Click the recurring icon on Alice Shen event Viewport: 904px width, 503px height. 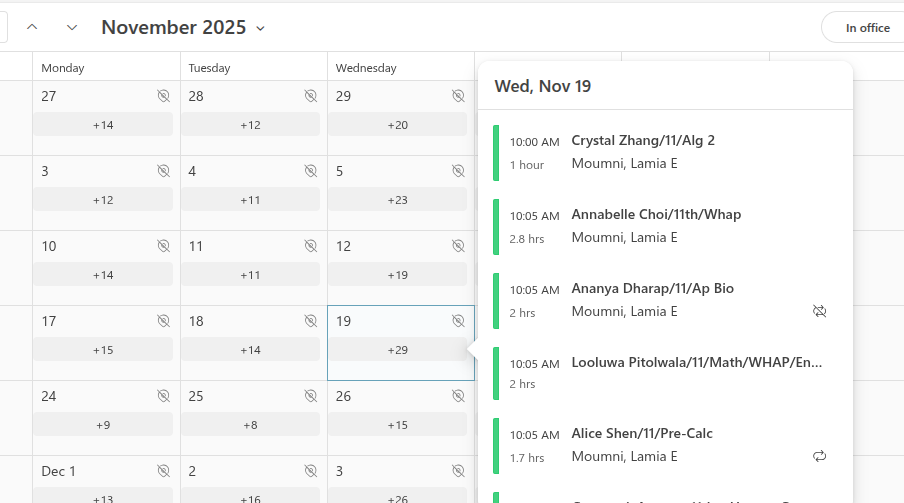point(820,457)
